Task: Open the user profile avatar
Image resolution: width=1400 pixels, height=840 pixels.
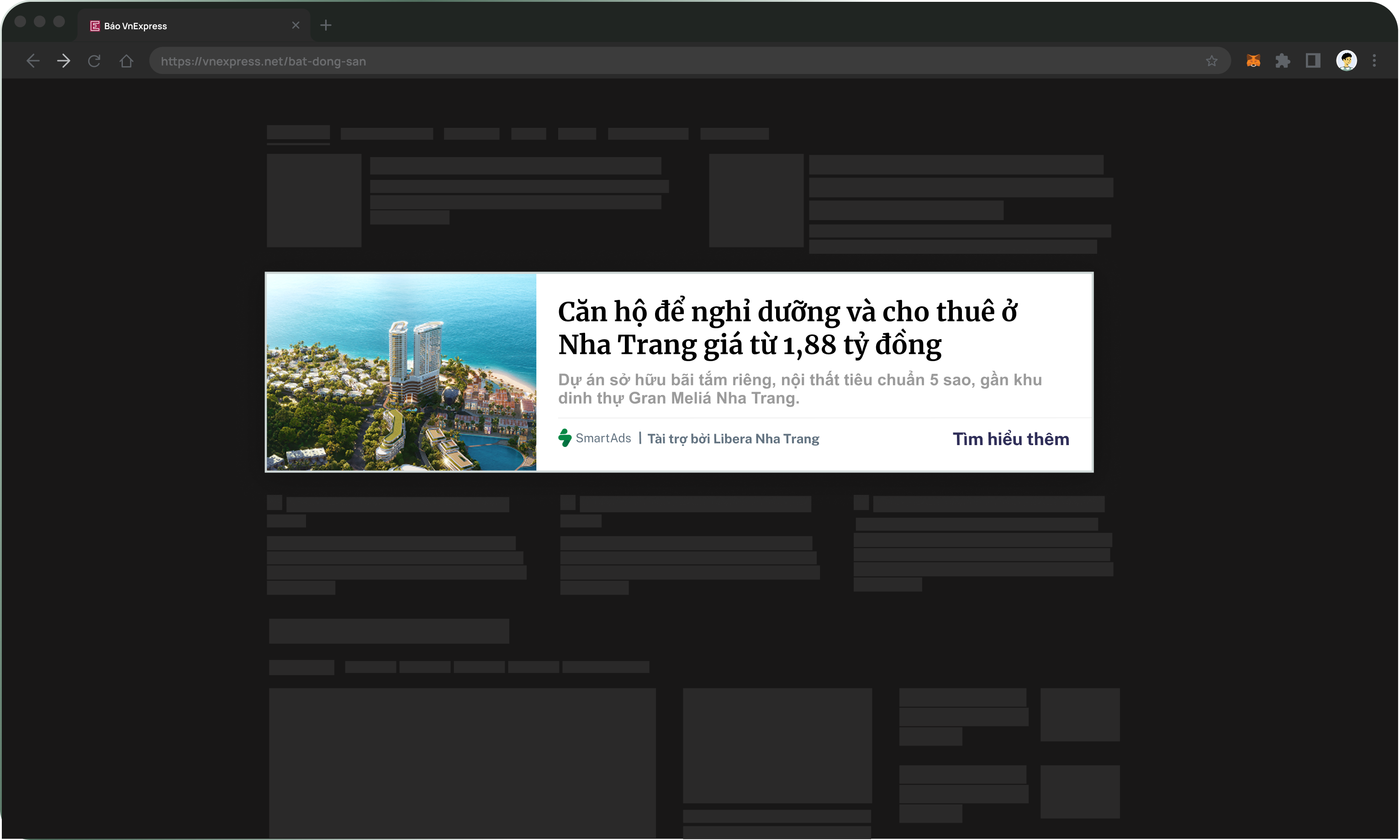Action: coord(1346,61)
